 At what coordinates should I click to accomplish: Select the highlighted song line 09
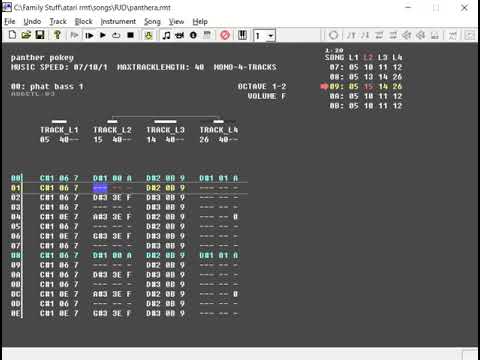point(366,87)
